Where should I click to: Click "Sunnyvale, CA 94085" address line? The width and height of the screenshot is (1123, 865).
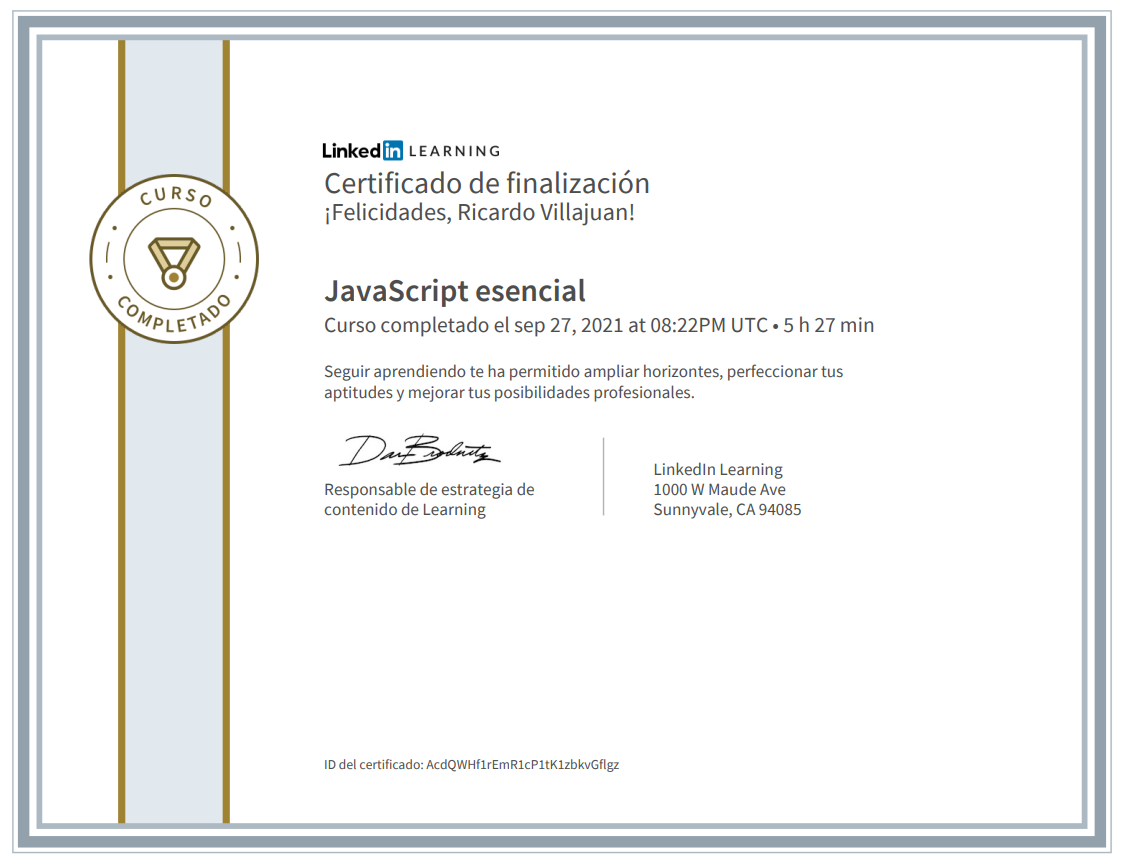click(726, 509)
